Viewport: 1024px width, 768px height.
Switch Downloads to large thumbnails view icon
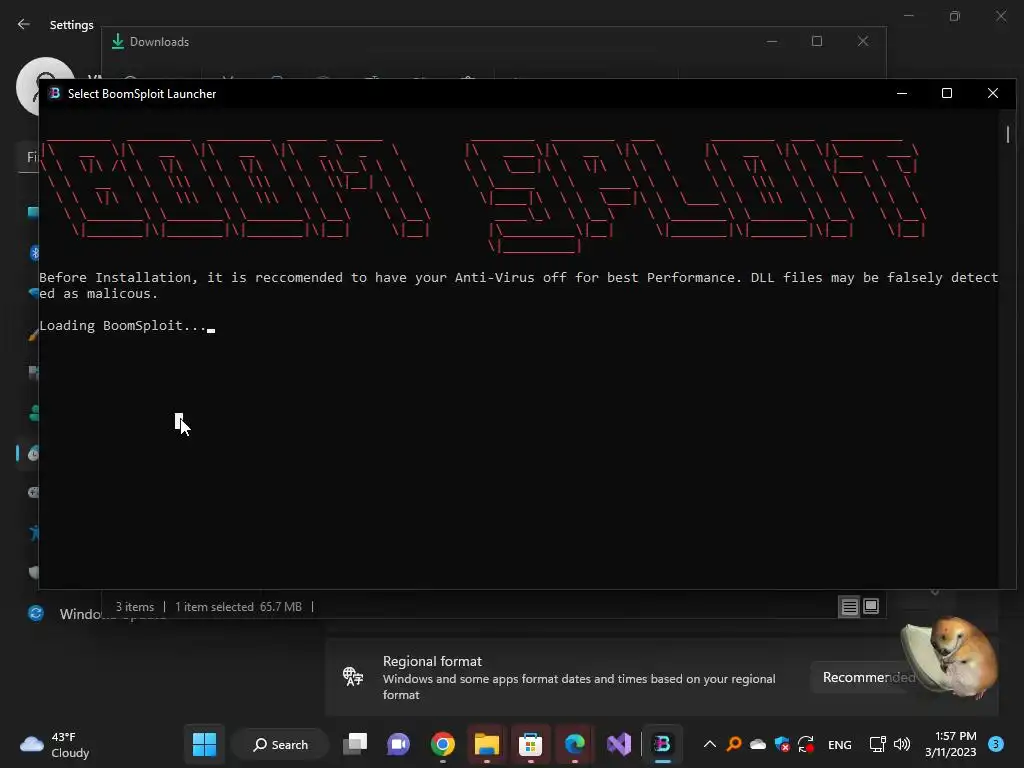(x=871, y=607)
